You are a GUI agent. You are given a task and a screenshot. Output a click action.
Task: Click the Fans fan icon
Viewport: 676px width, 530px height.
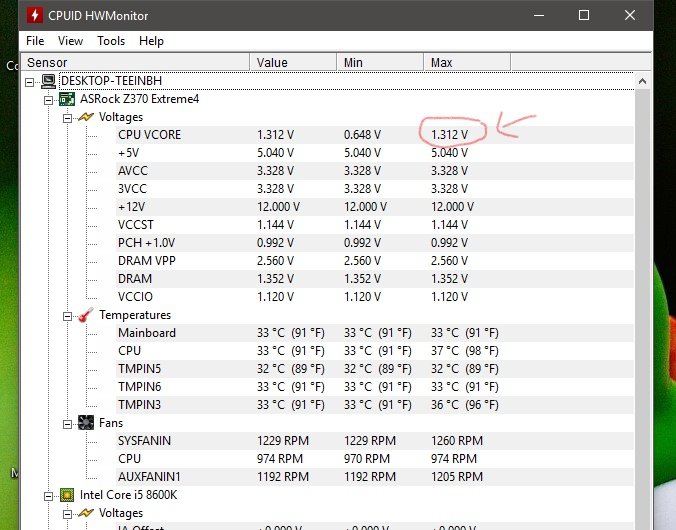pos(86,423)
